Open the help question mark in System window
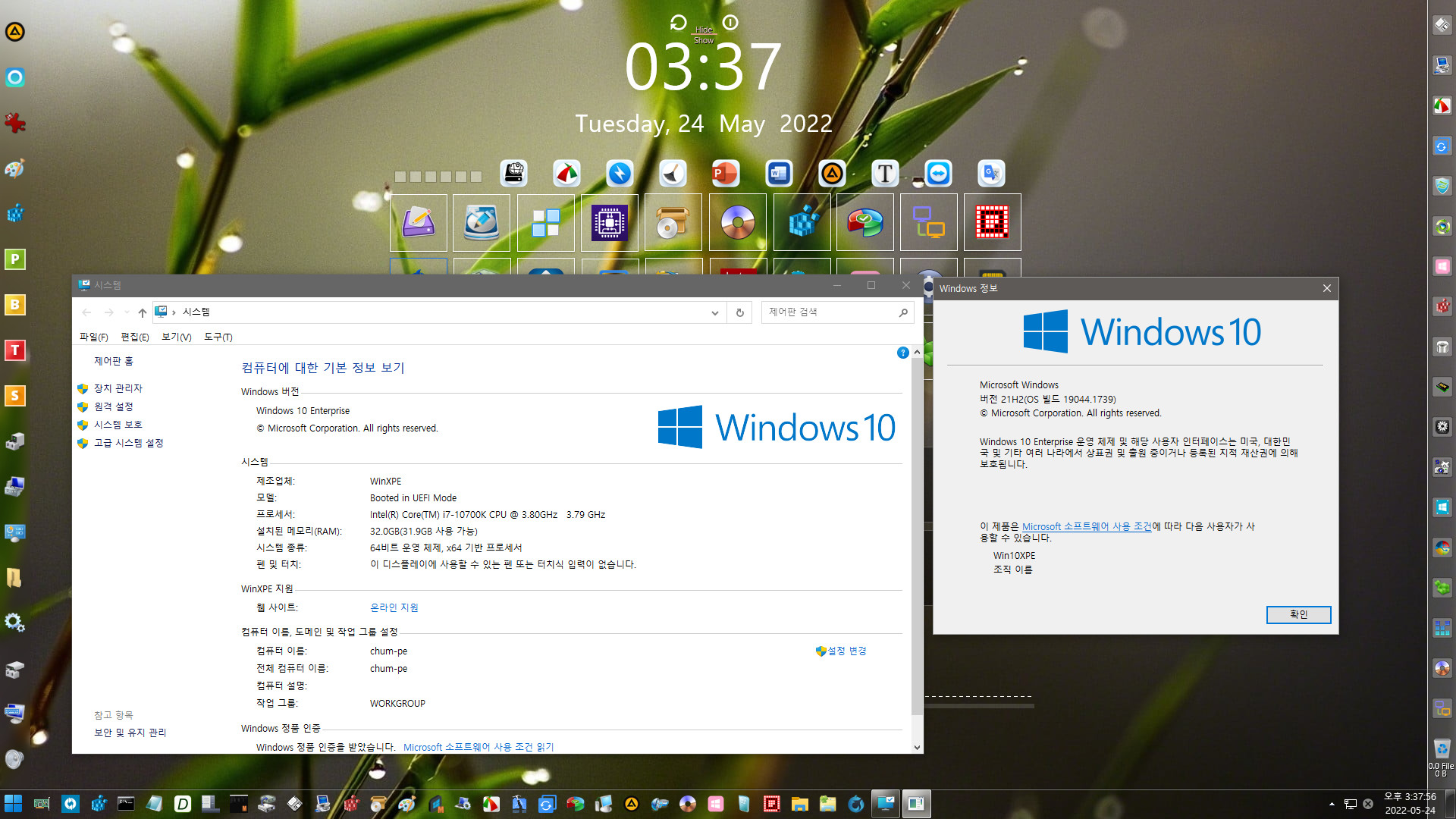This screenshot has height=819, width=1456. click(902, 353)
